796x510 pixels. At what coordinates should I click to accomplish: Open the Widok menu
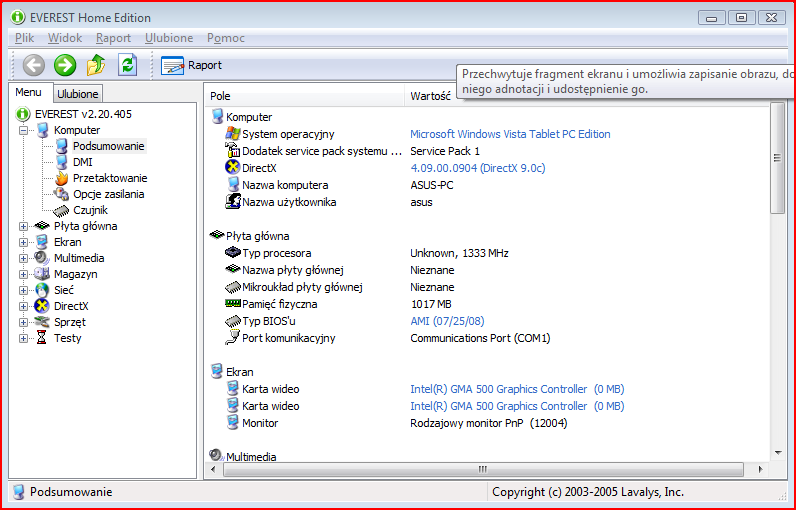pos(65,38)
